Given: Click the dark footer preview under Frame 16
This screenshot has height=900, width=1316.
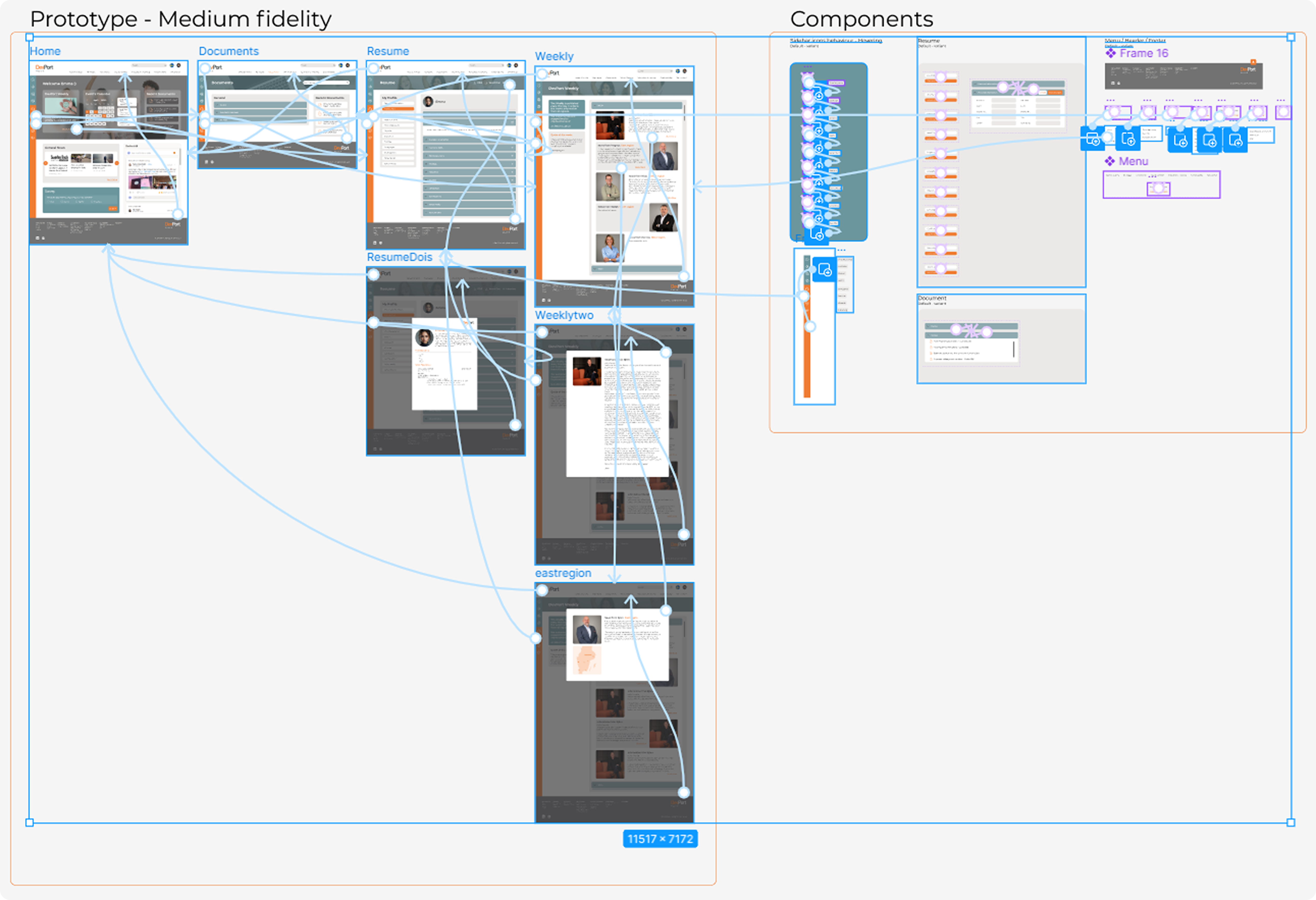Looking at the screenshot, I should point(1183,76).
